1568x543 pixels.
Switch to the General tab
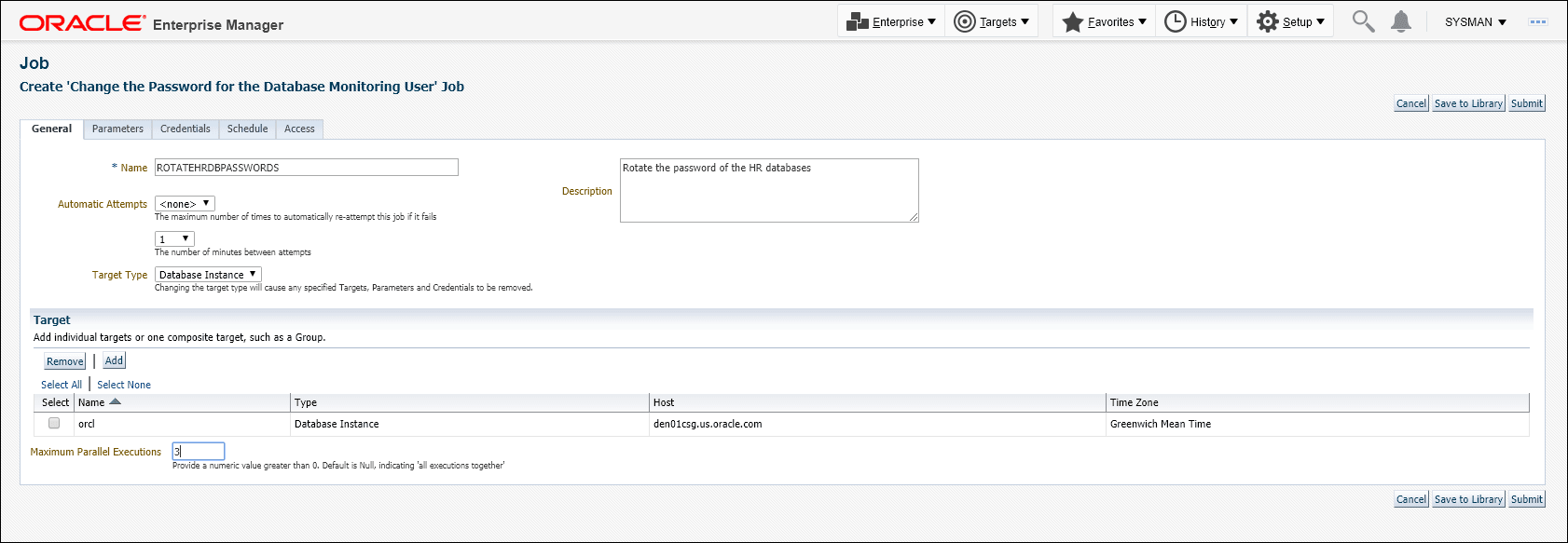[52, 129]
